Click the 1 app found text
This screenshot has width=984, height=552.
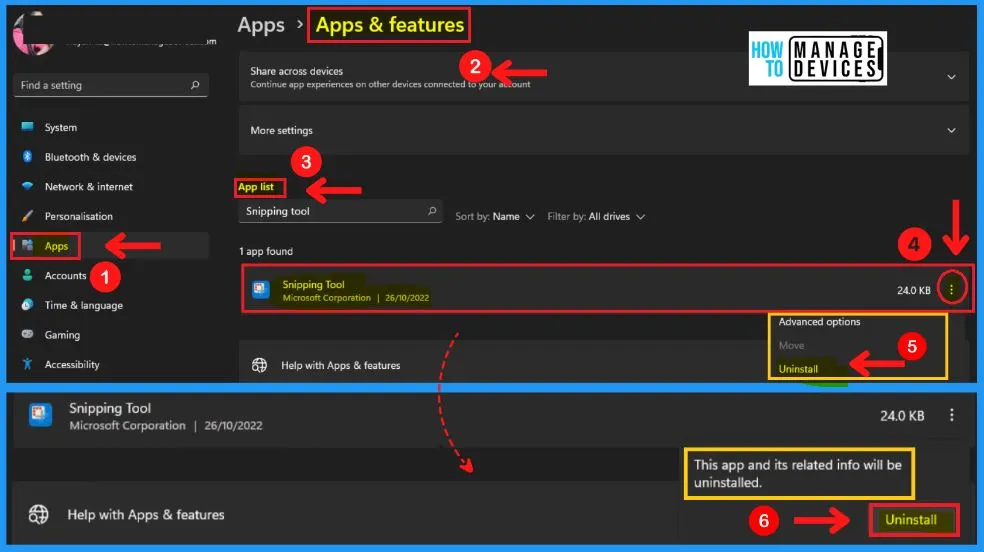265,251
